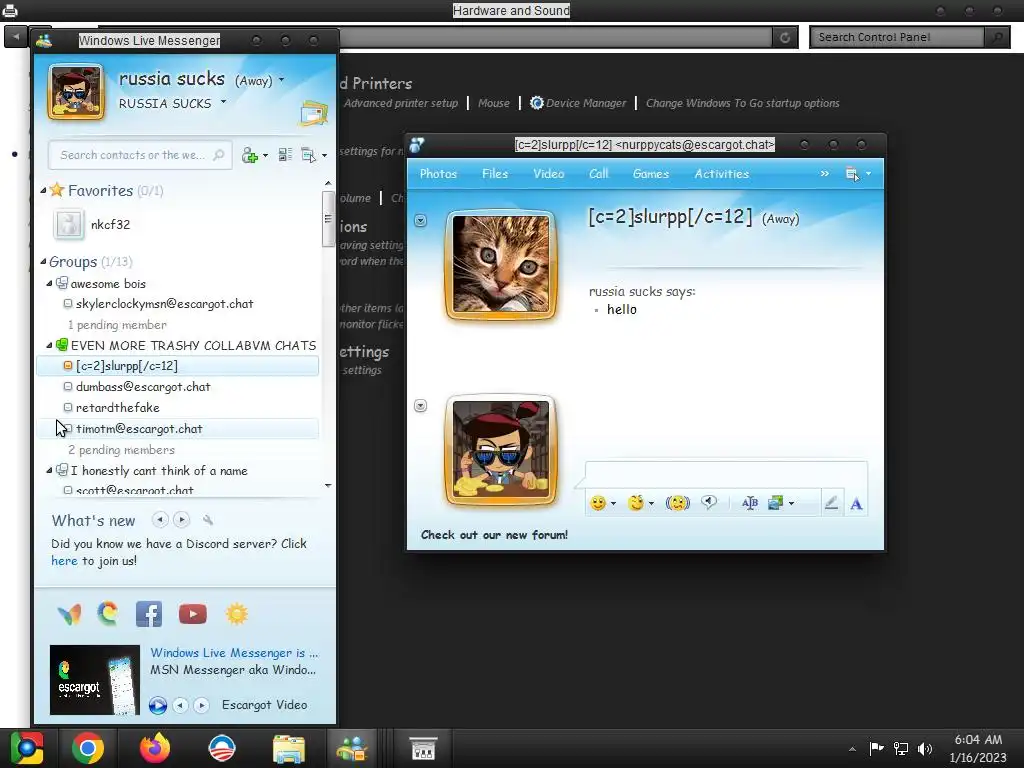The width and height of the screenshot is (1024, 768).
Task: Open the Facebook icon in Messenger
Action: (x=149, y=614)
